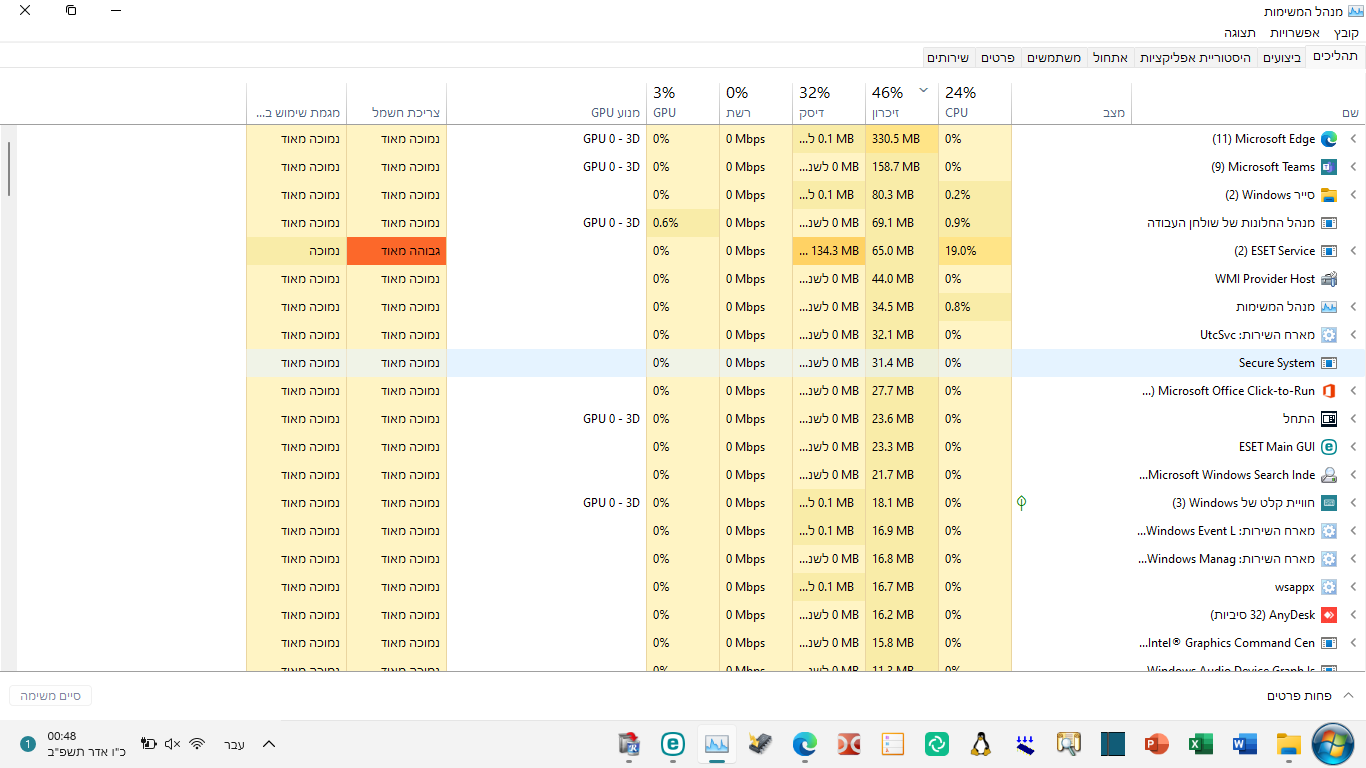
Task: Expand the Windows Event Log service host
Action: pos(1353,531)
